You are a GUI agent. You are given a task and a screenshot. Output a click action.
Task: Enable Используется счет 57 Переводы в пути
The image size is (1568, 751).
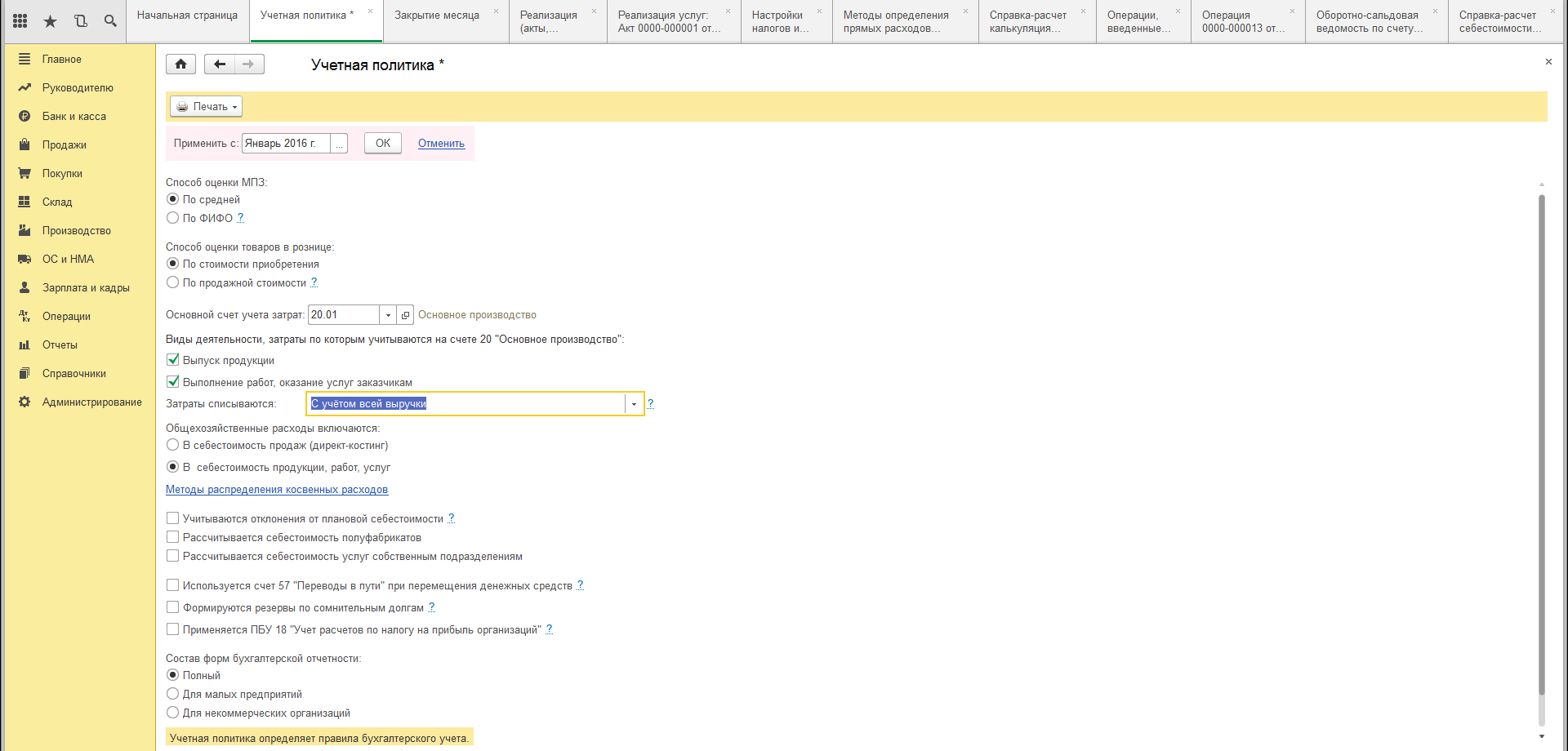[x=172, y=585]
